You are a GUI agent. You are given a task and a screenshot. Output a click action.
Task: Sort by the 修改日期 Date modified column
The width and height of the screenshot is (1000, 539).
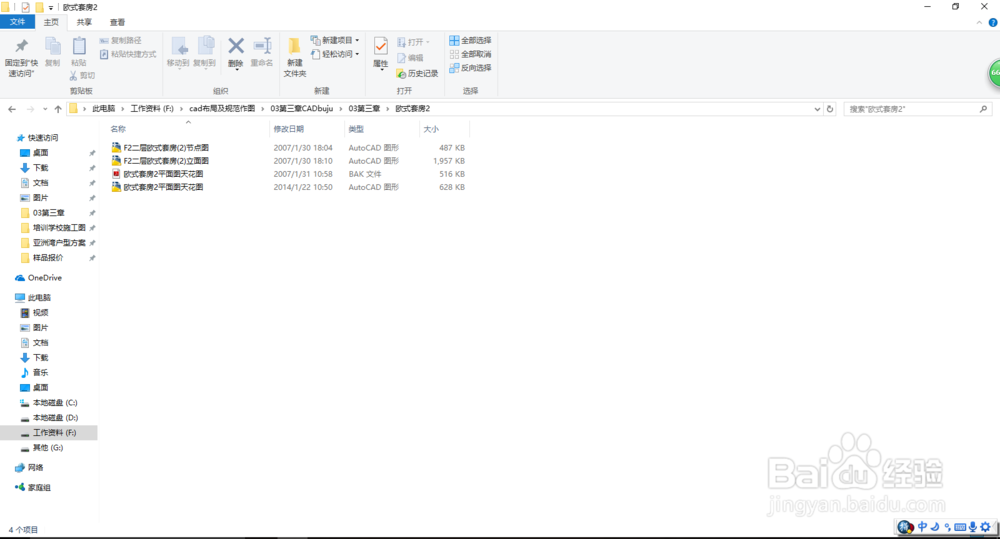click(x=288, y=129)
